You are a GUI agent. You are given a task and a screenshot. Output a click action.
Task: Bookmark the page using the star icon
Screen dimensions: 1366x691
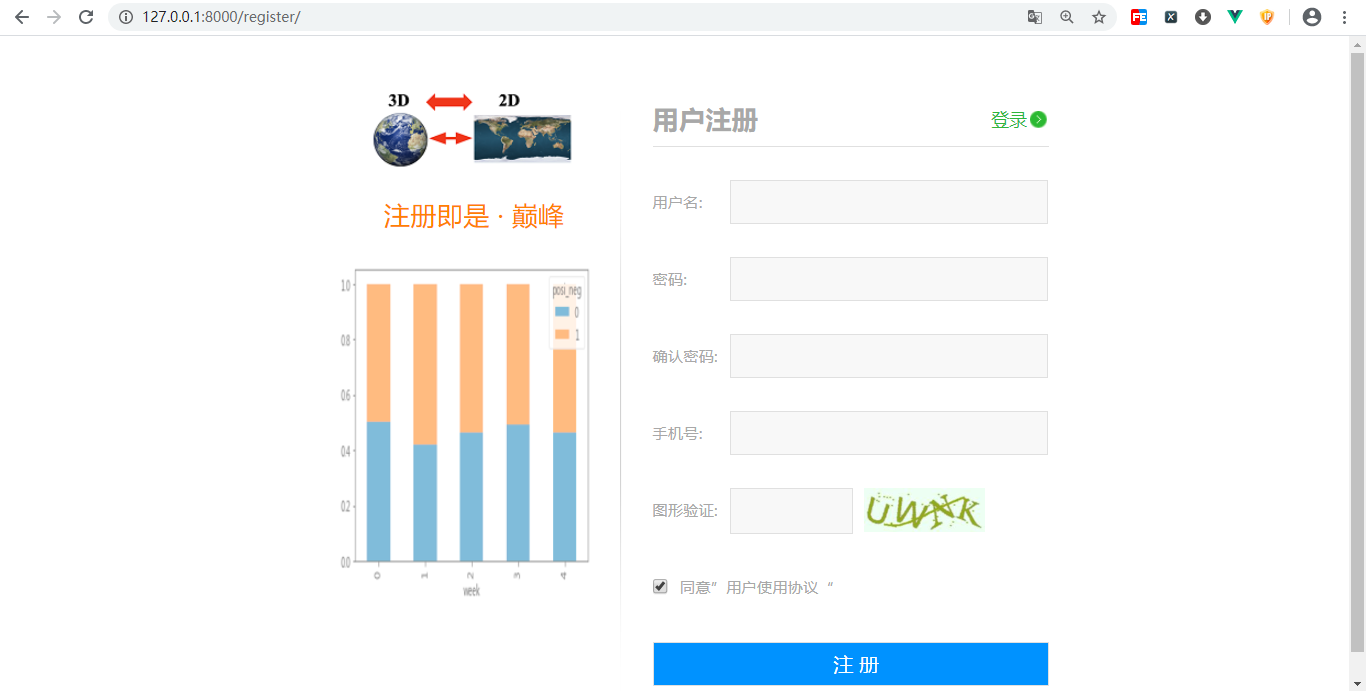pos(1098,17)
